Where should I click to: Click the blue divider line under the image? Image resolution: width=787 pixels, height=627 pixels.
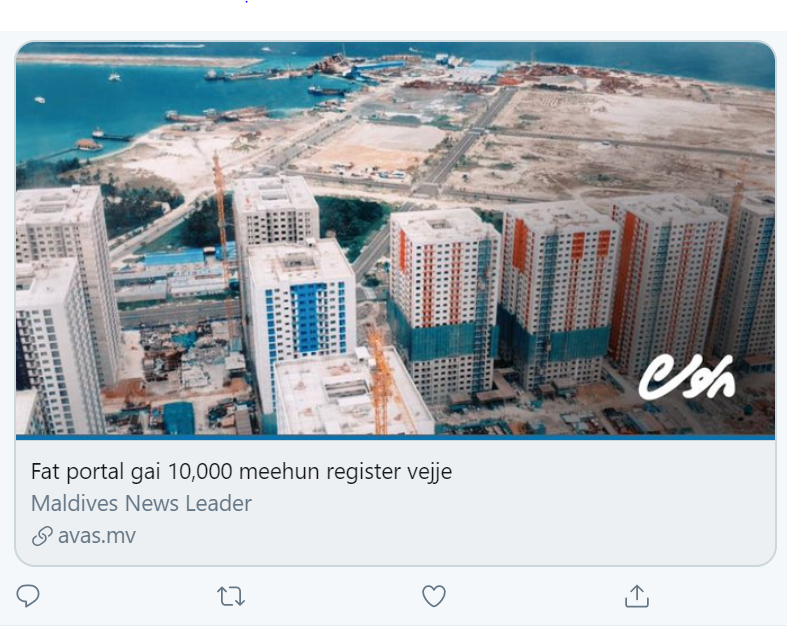click(x=396, y=437)
